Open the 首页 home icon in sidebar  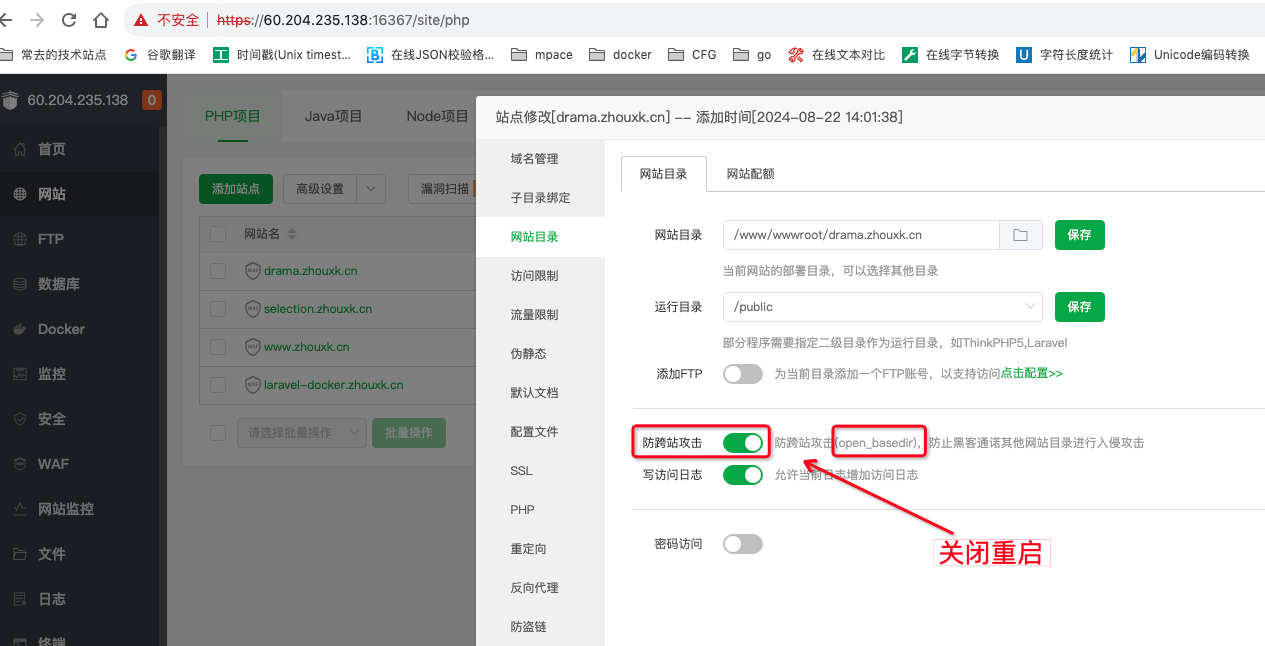click(x=20, y=149)
